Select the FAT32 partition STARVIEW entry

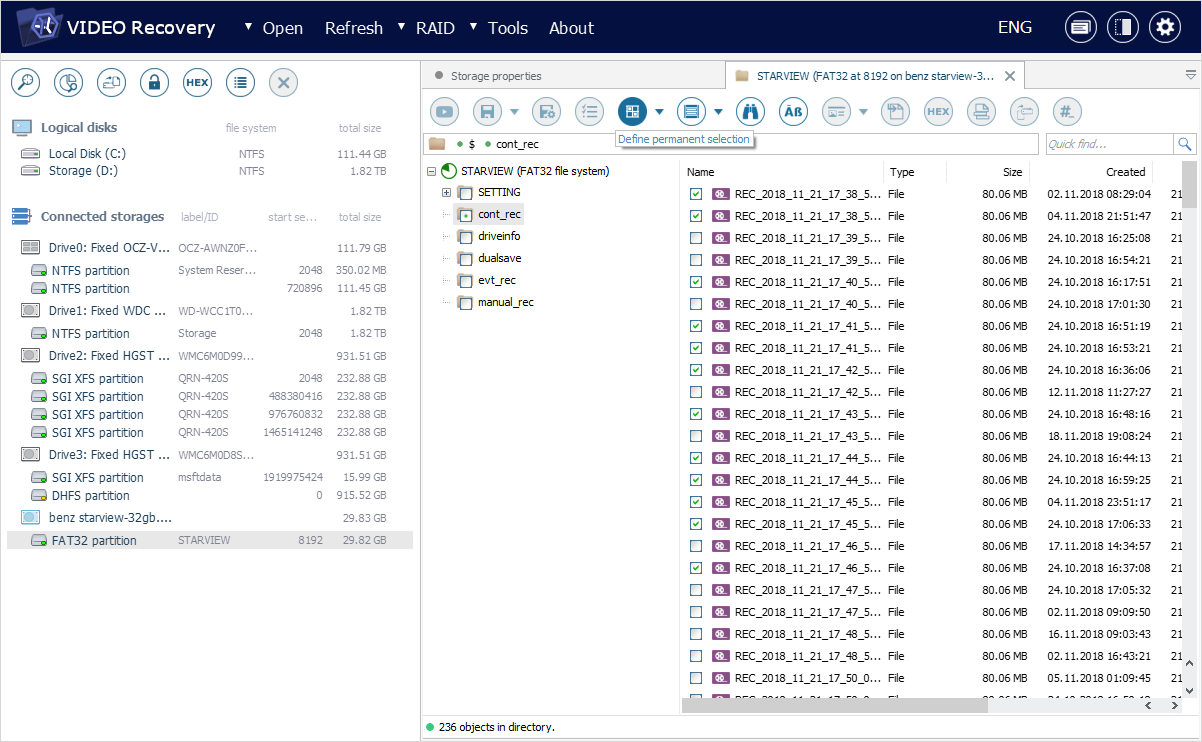point(94,541)
